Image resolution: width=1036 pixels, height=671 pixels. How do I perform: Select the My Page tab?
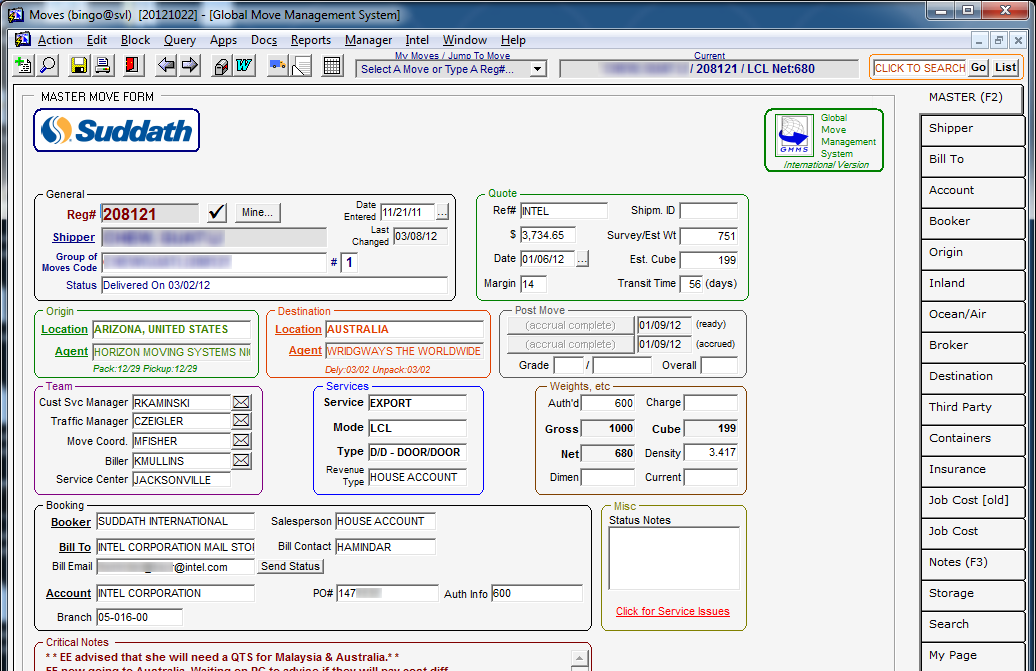click(972, 656)
